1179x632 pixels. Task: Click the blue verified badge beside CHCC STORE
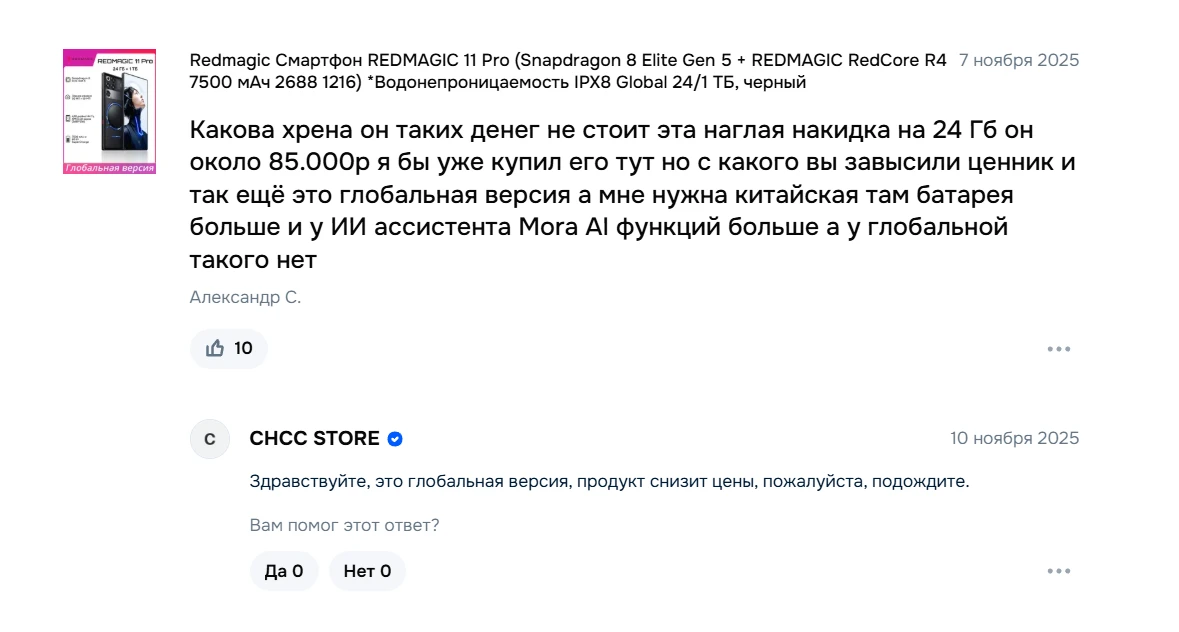pos(395,439)
